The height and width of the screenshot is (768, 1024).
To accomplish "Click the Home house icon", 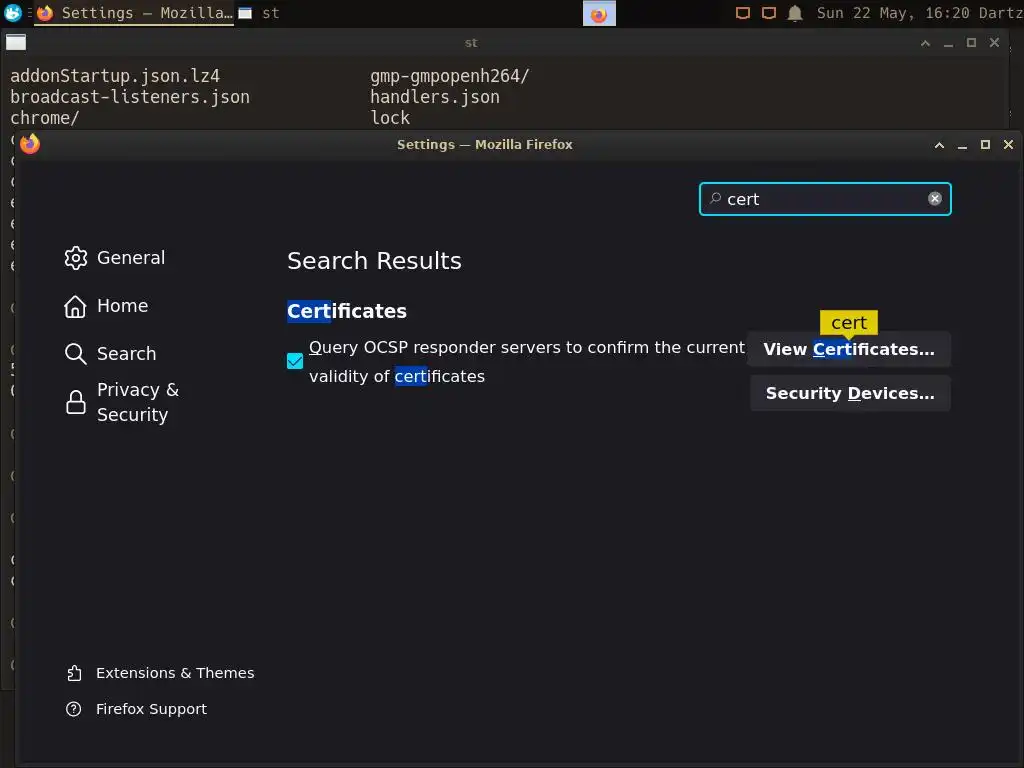I will pyautogui.click(x=75, y=306).
